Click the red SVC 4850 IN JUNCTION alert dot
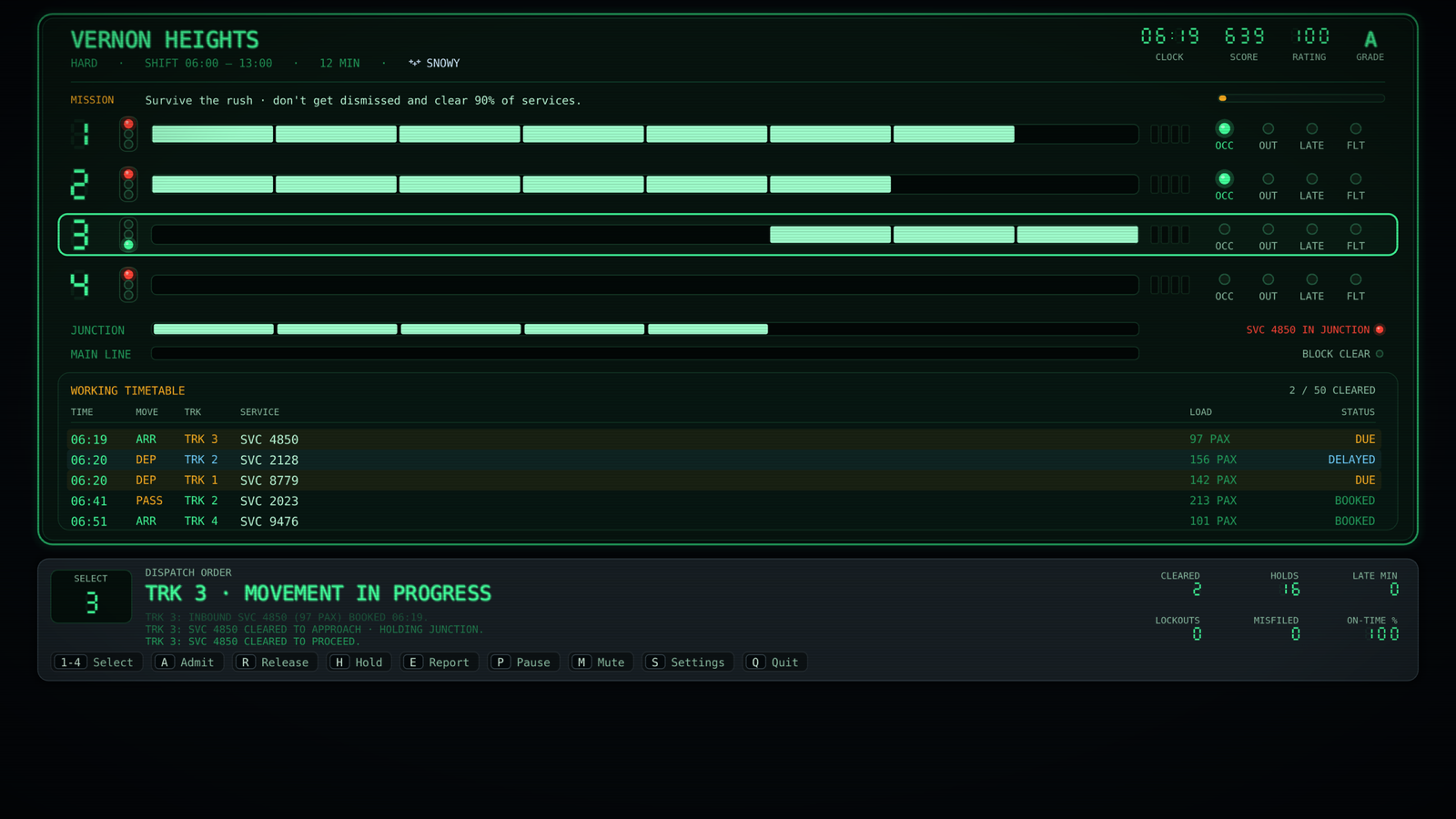 point(1380,329)
